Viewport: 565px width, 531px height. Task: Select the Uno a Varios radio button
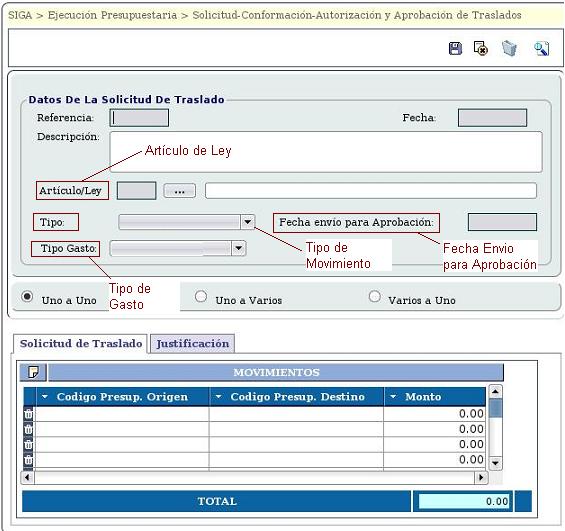[x=201, y=296]
